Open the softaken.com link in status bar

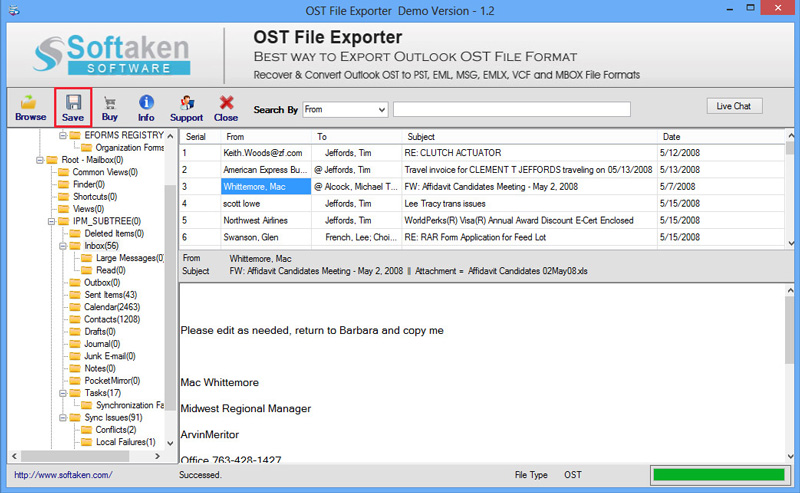[63, 475]
